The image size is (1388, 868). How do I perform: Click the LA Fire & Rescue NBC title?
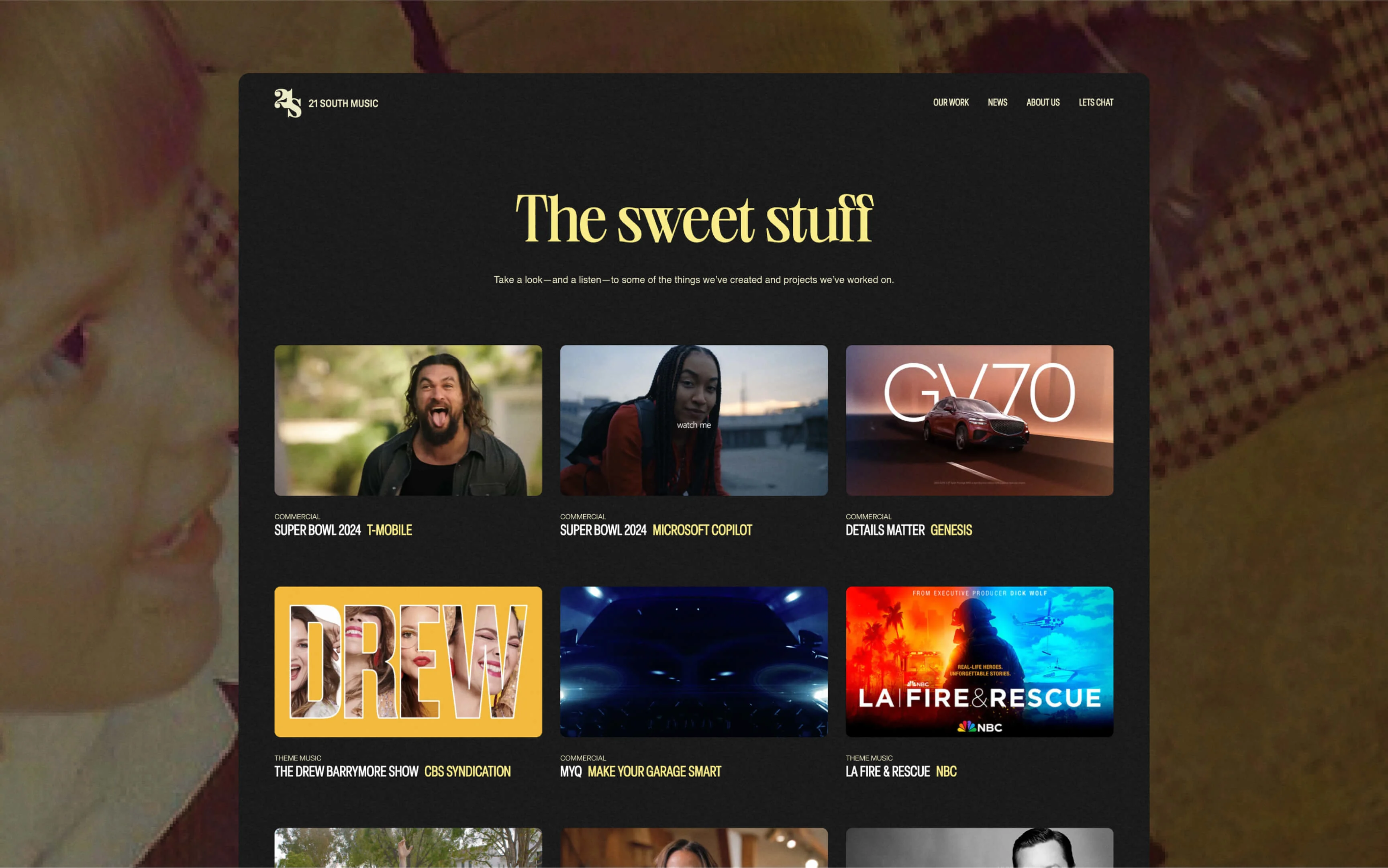tap(901, 771)
